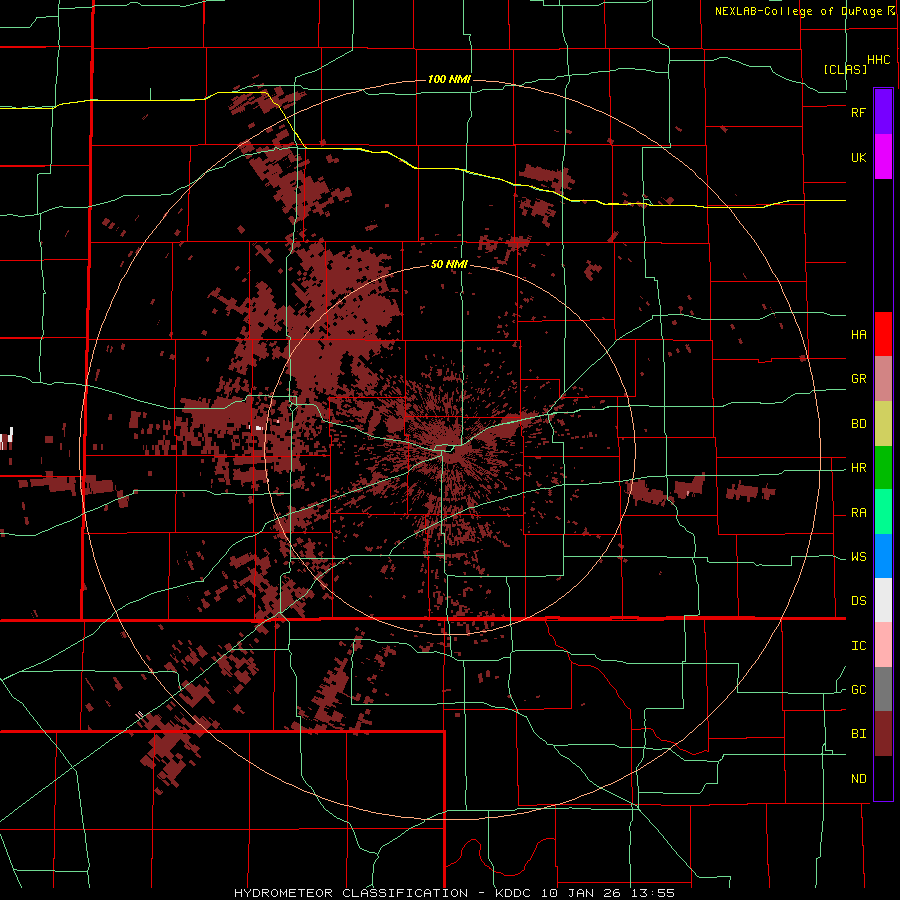Click the RF legend label
The width and height of the screenshot is (900, 900).
point(858,112)
